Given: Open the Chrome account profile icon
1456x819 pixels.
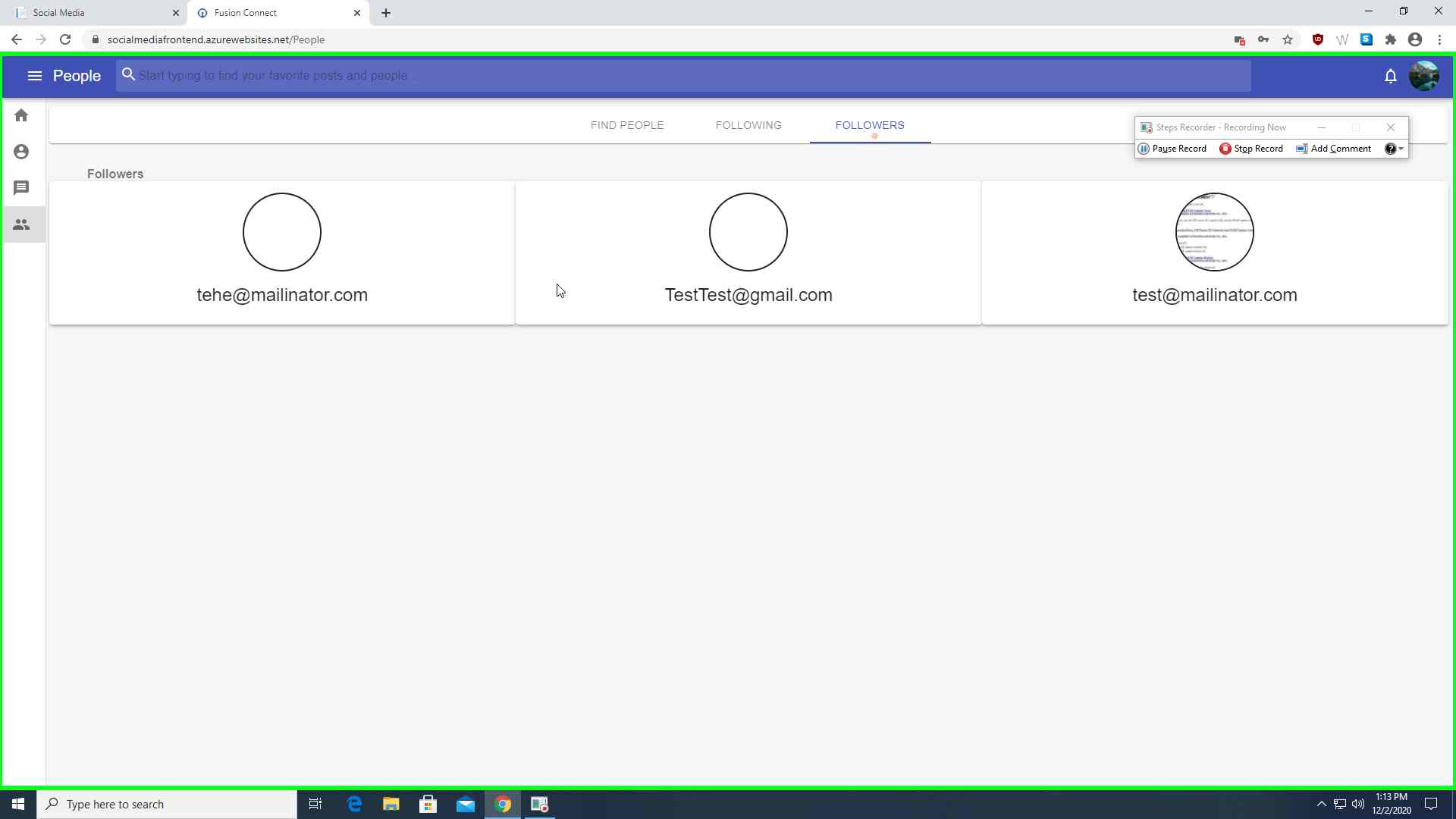Looking at the screenshot, I should pos(1415,39).
